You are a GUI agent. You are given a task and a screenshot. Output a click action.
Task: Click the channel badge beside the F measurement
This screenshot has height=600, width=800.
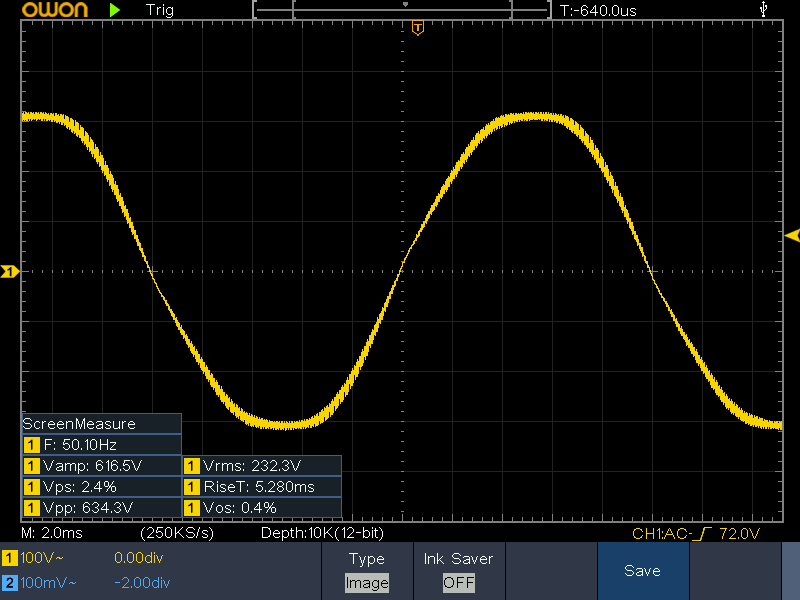click(32, 445)
